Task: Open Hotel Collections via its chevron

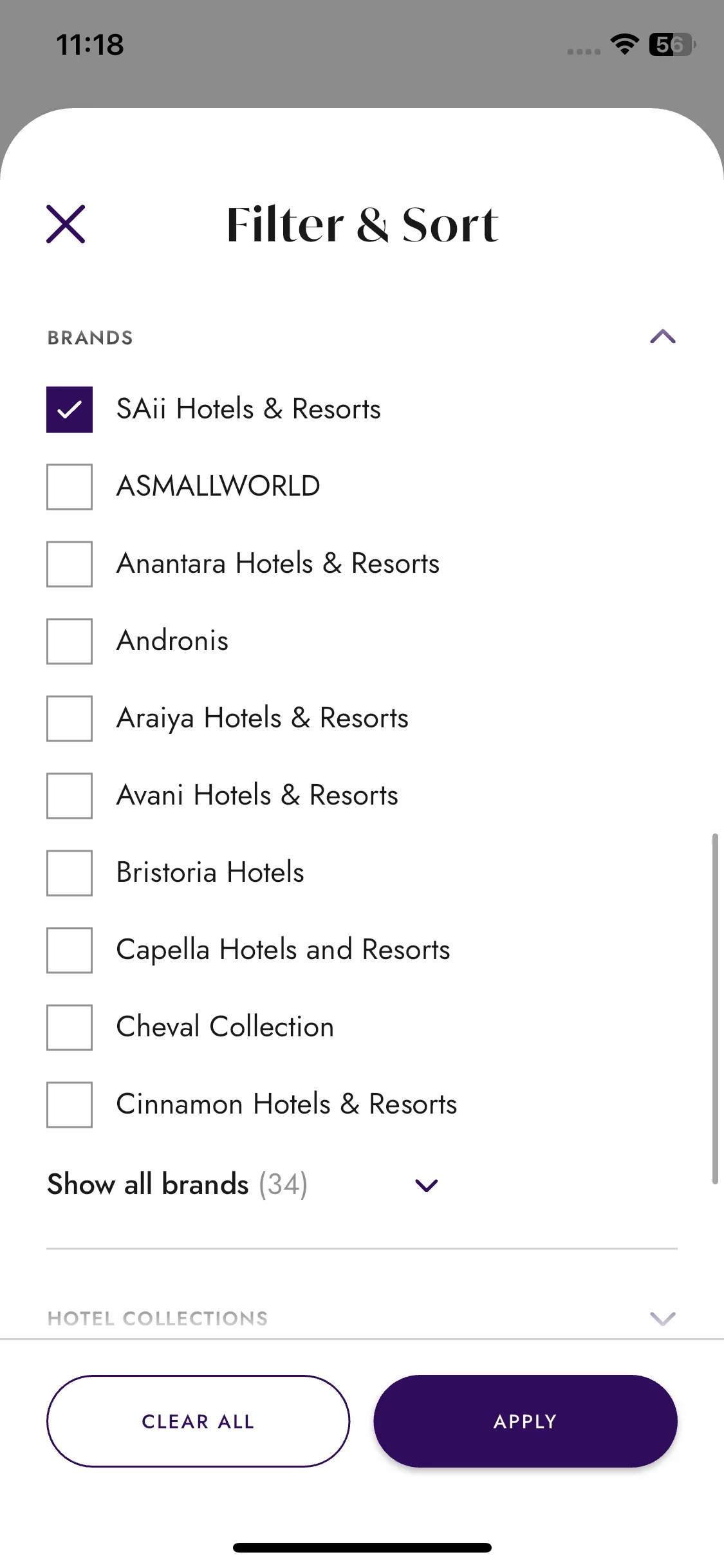Action: (x=662, y=1318)
